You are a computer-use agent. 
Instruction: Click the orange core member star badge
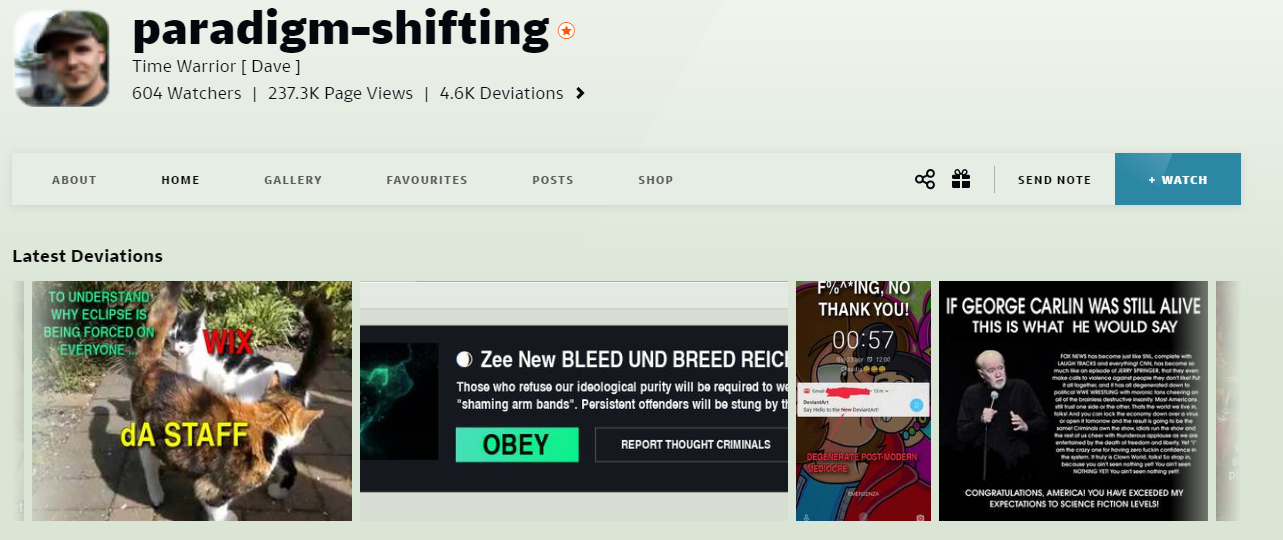[x=566, y=31]
